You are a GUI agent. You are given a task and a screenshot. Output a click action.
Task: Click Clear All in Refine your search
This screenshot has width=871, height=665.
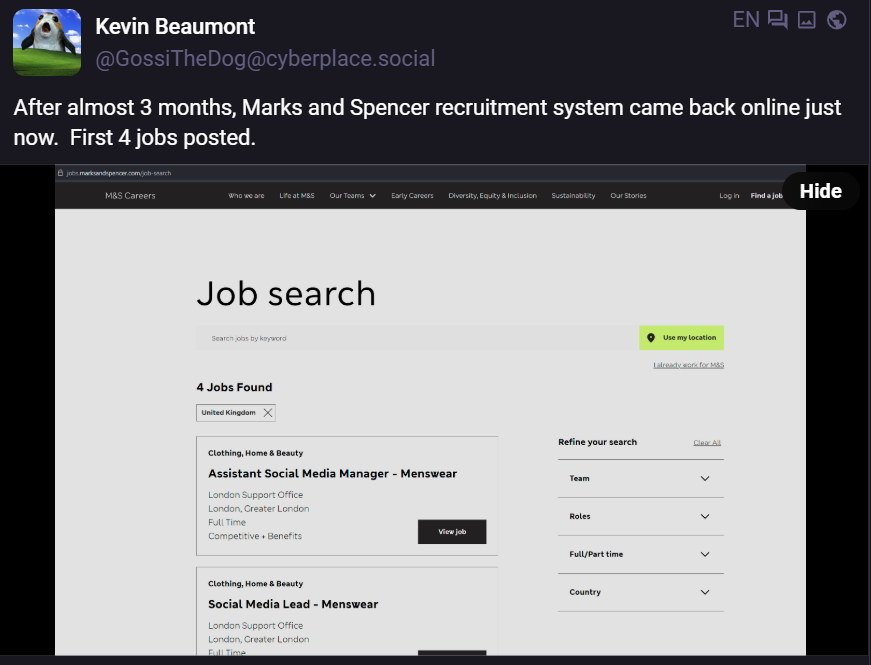(707, 443)
